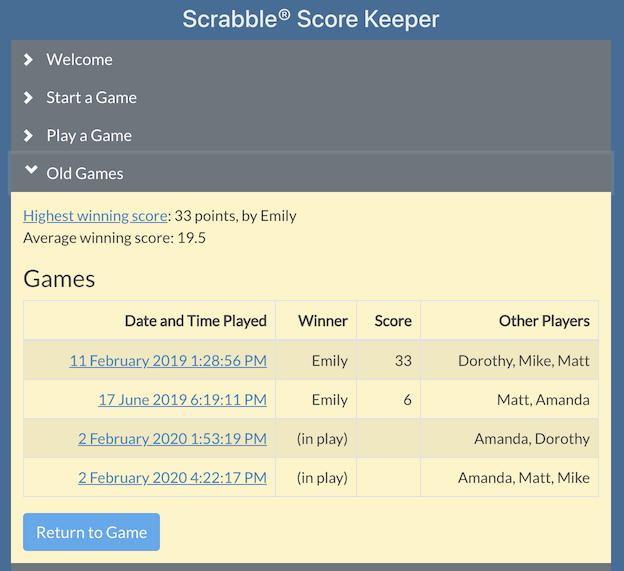Expand the Start a Game chevron
This screenshot has height=571, width=624.
click(x=28, y=97)
